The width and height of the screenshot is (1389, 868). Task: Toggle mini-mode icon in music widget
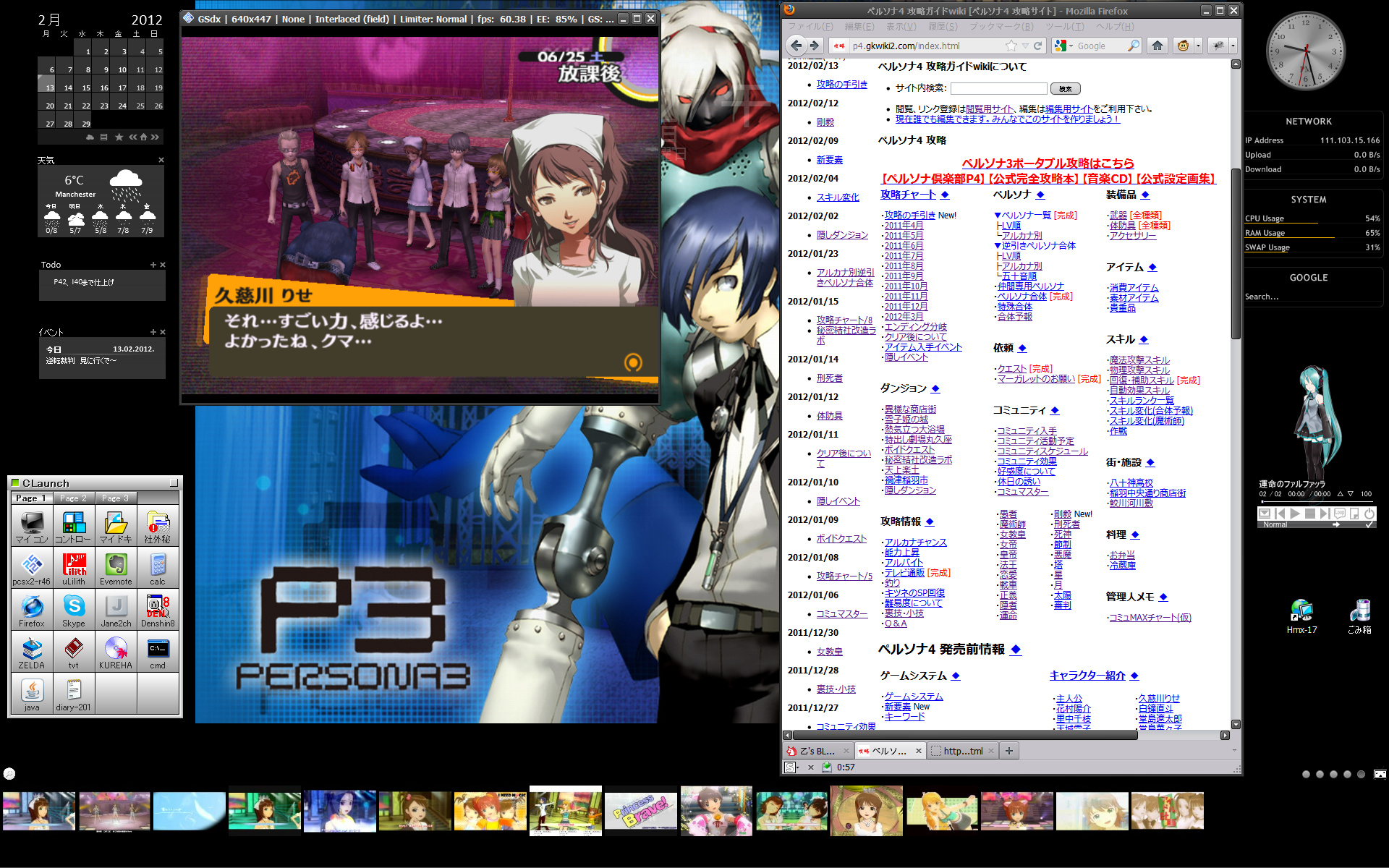[x=1354, y=513]
